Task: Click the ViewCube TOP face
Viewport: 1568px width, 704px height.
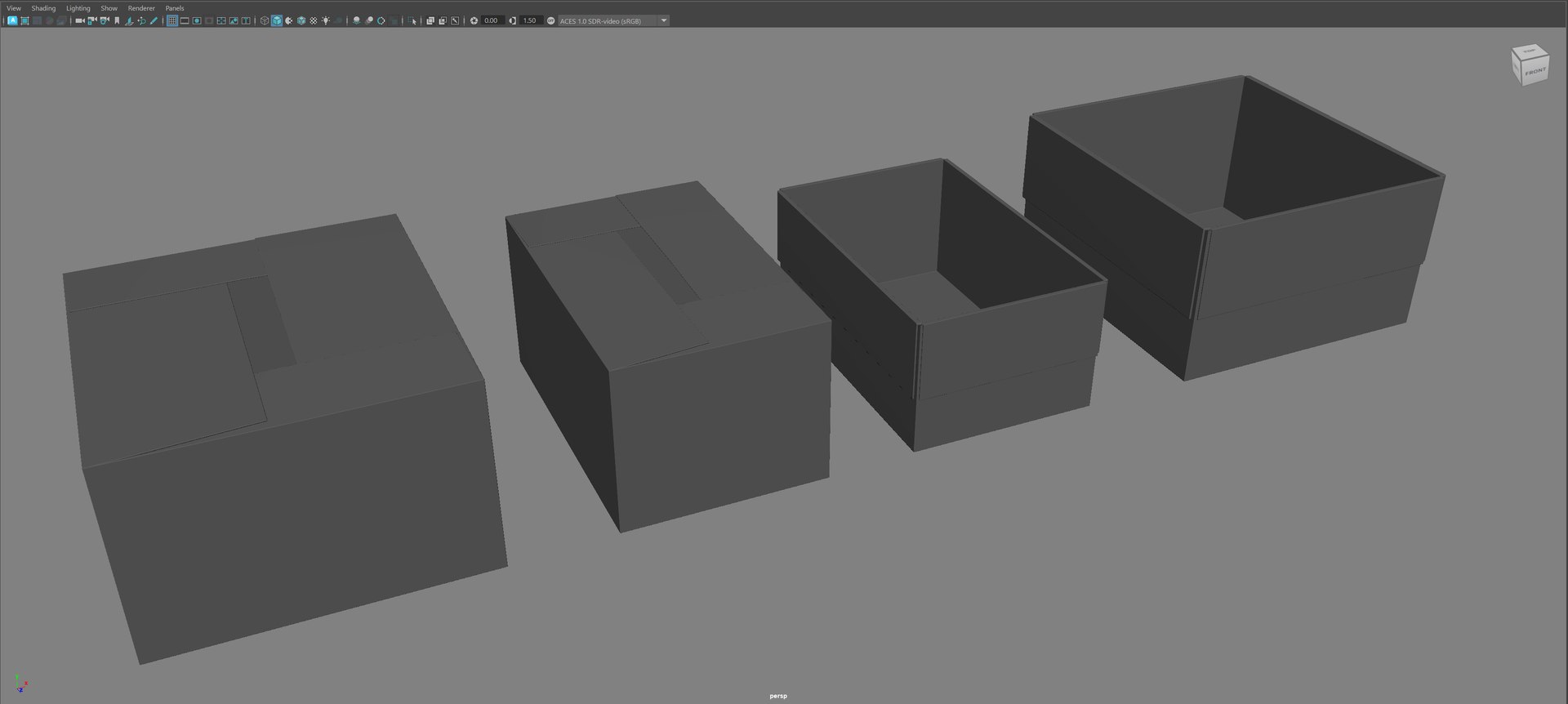Action: click(1530, 51)
